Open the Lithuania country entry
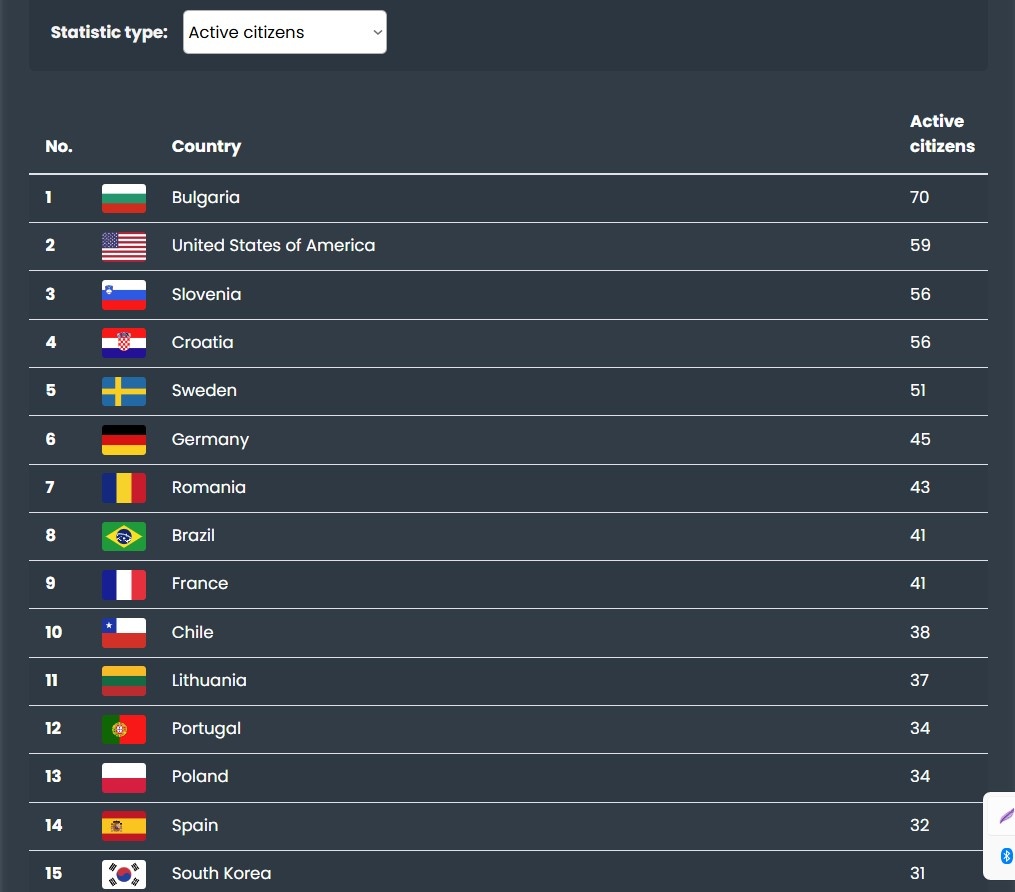1015x892 pixels. (209, 680)
